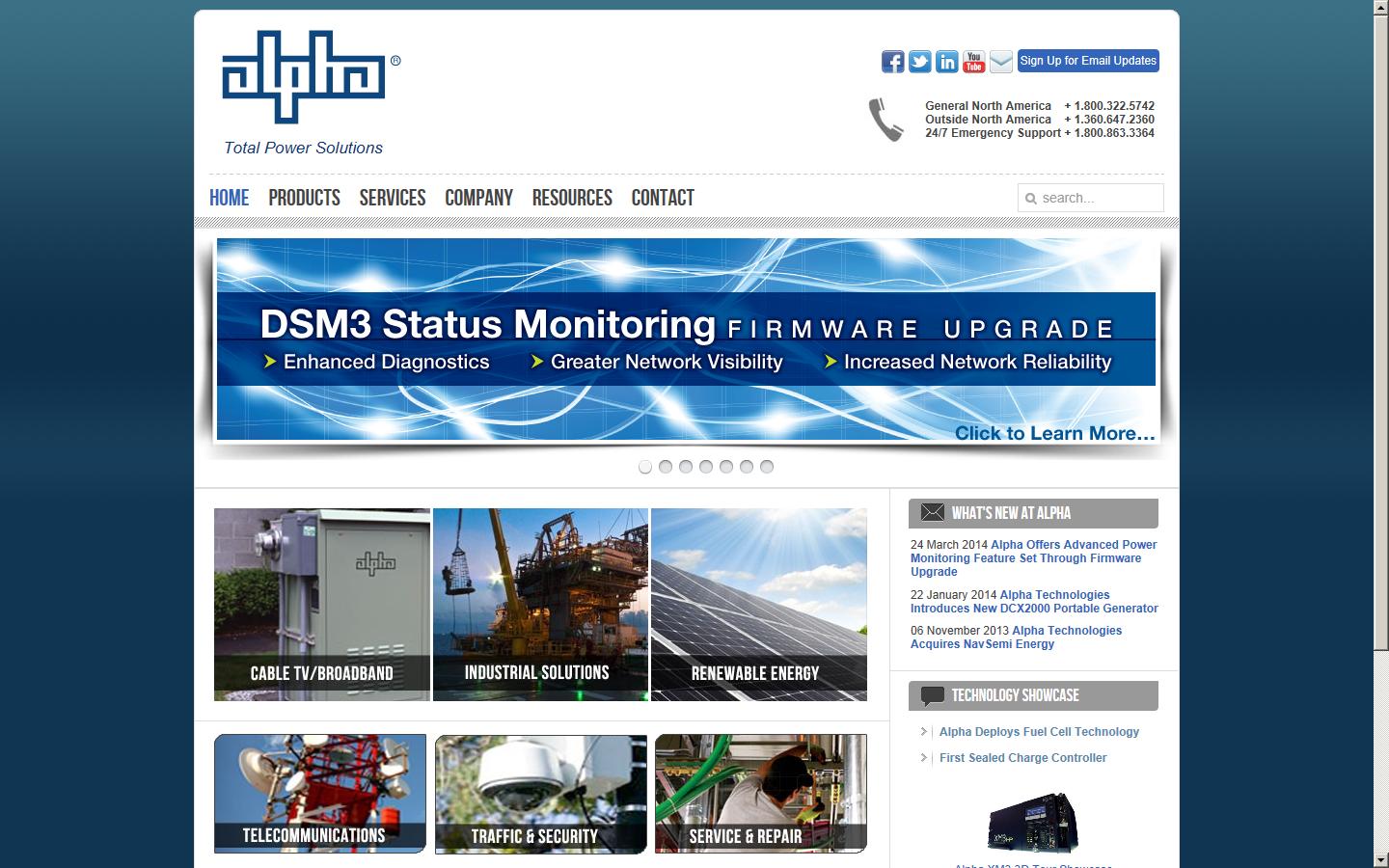
Task: Select the fourth banner slide dot
Action: click(706, 467)
